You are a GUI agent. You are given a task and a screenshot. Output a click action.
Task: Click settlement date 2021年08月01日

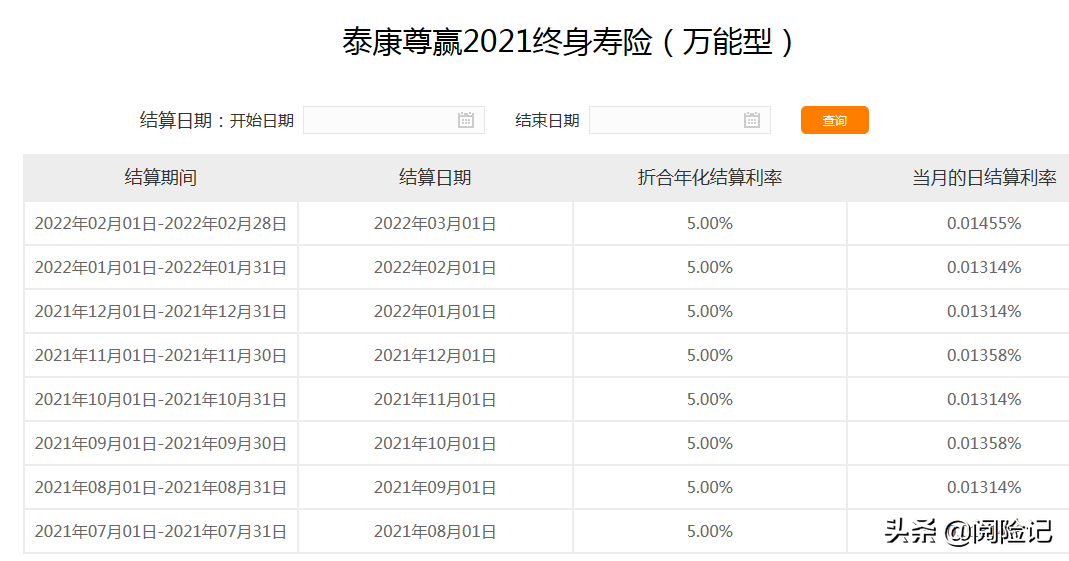[x=435, y=532]
